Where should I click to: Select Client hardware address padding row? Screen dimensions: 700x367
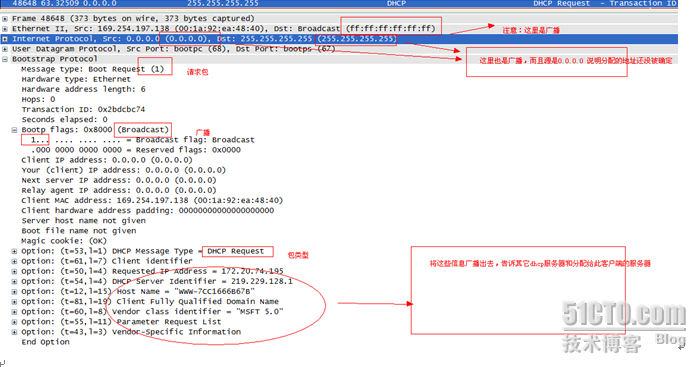(148, 211)
